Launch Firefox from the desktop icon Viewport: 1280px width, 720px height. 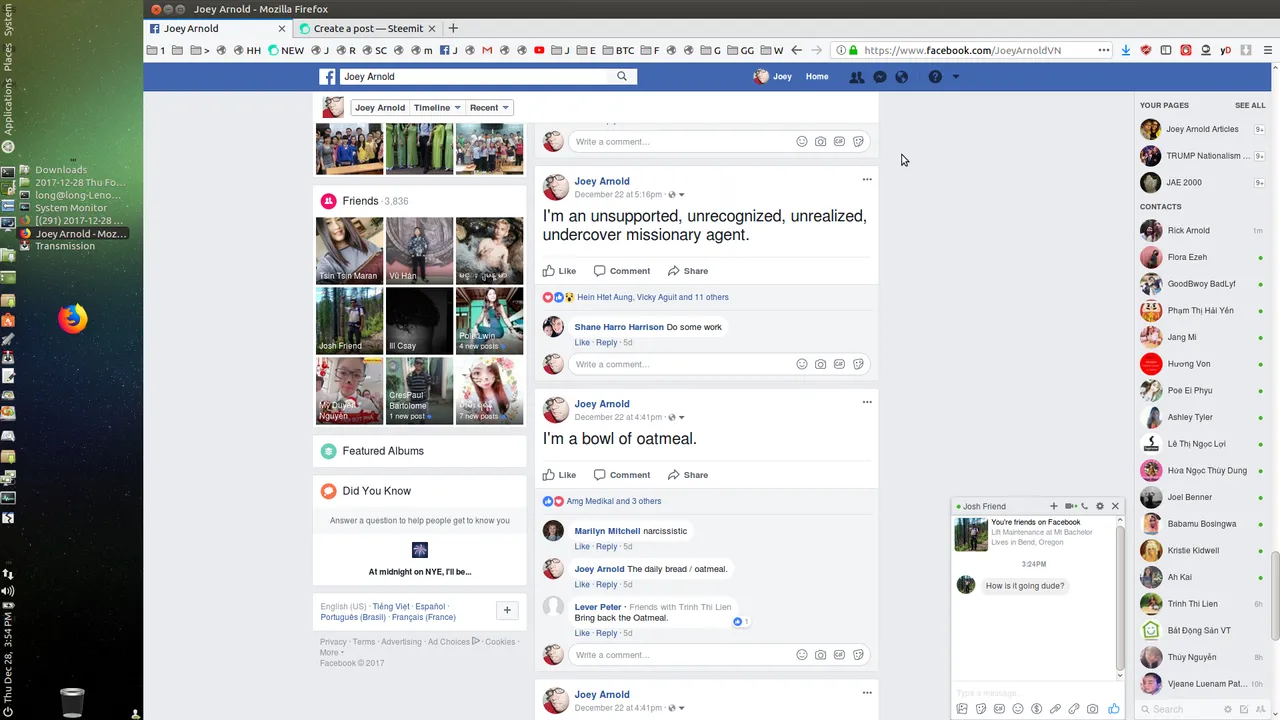tap(72, 319)
